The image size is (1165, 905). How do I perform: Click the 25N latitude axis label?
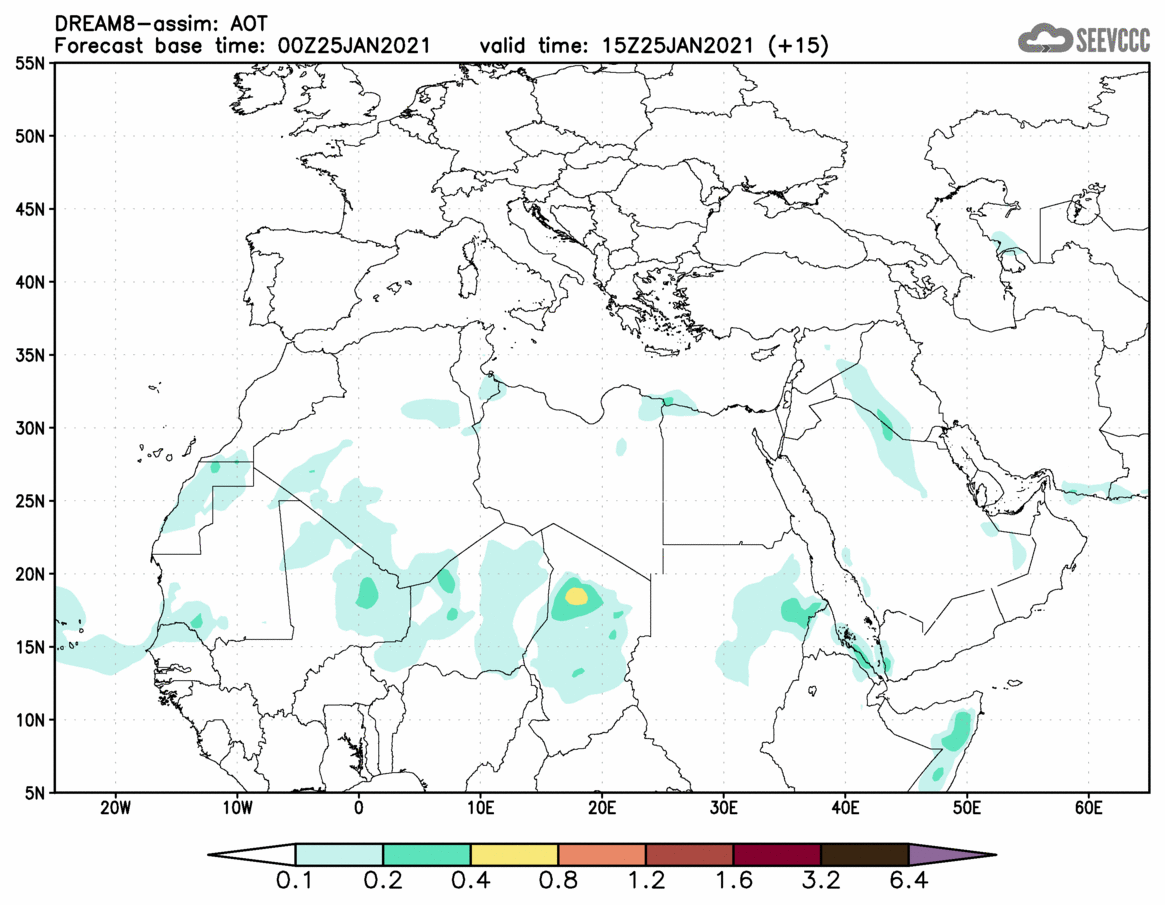point(30,501)
